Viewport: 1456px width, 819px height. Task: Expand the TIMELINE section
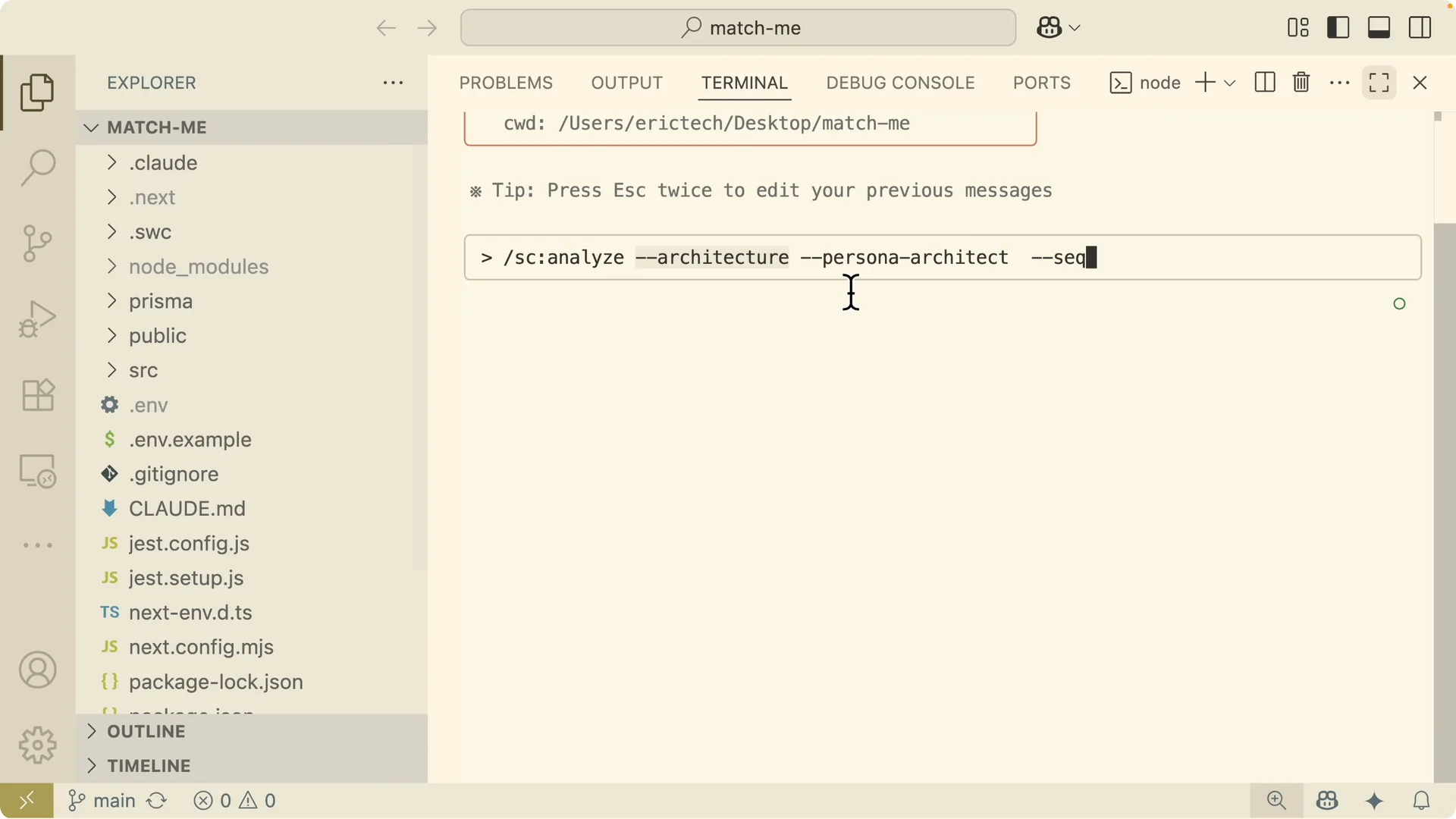click(252, 766)
